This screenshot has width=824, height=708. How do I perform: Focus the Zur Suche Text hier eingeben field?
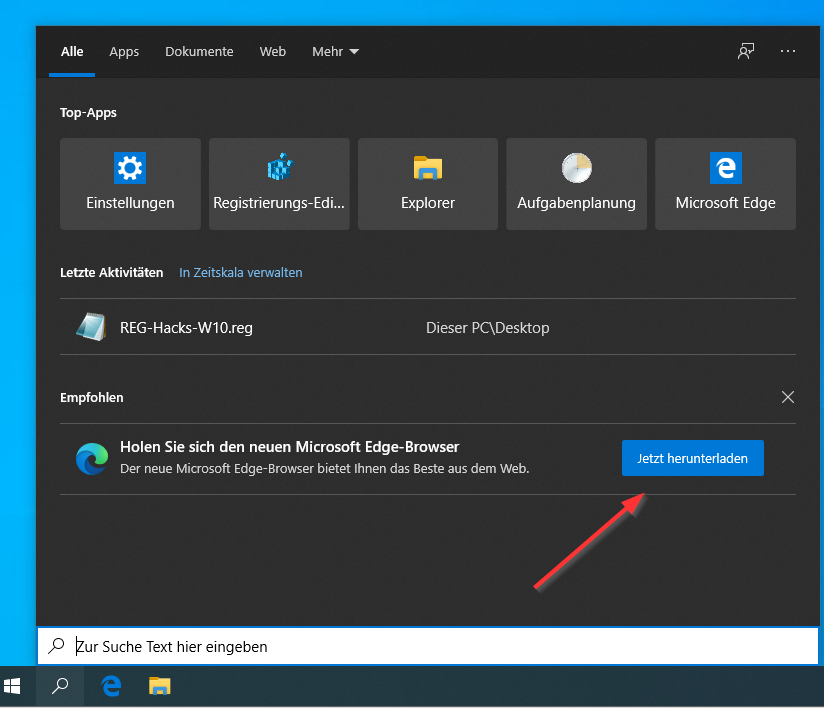(x=428, y=646)
